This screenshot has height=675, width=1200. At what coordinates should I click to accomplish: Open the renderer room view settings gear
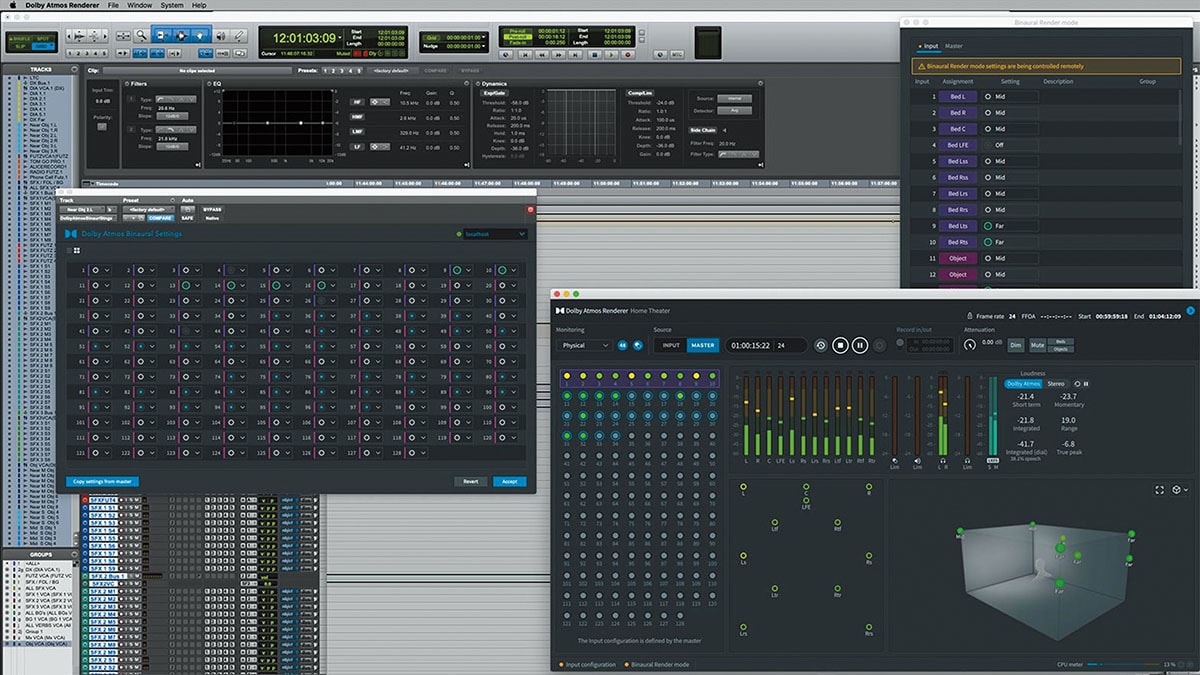click(1177, 490)
